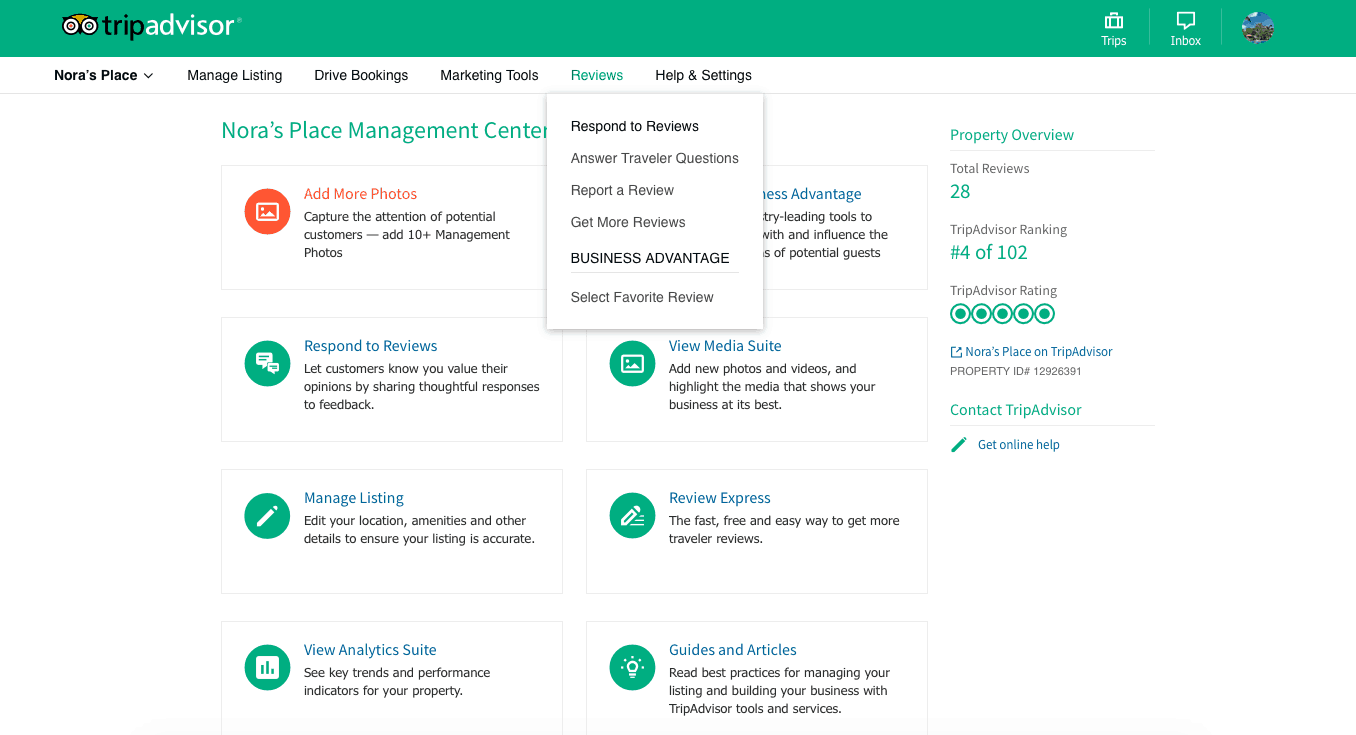Open the View Media Suite link
Viewport: 1356px width, 735px height.
tap(725, 346)
